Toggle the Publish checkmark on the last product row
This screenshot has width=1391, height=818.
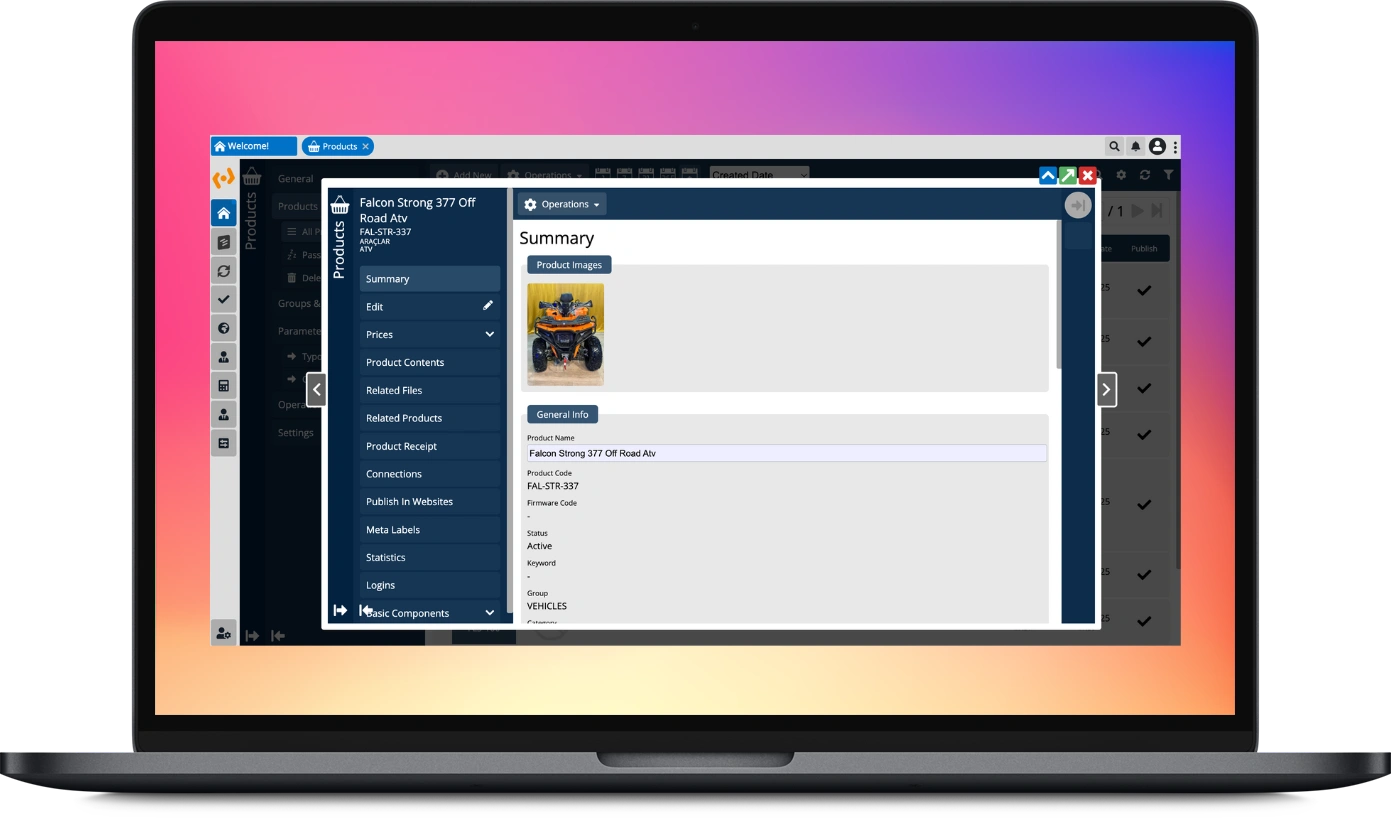point(1143,621)
